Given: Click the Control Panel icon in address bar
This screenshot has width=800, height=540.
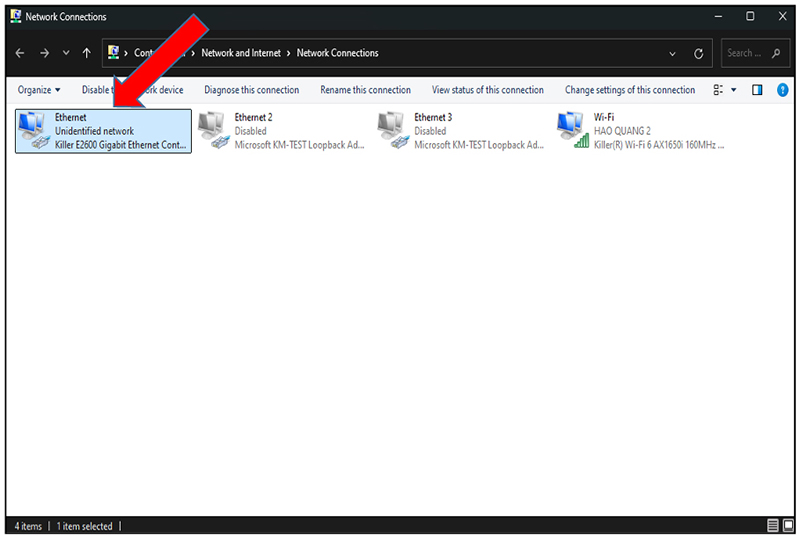Looking at the screenshot, I should [113, 53].
